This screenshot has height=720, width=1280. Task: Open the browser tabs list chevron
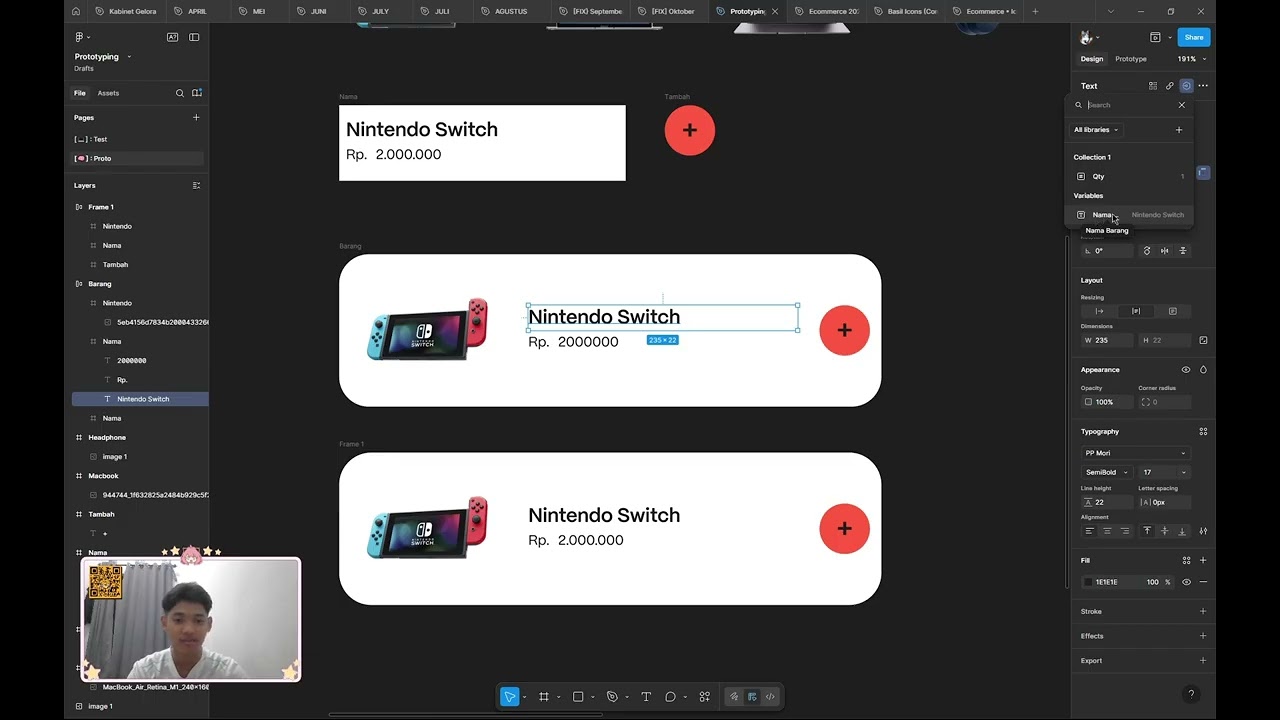tap(1110, 11)
